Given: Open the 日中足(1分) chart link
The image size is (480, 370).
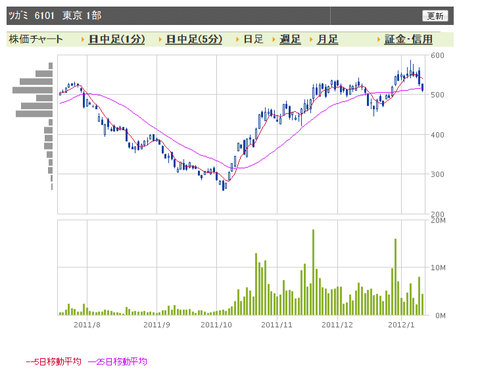Looking at the screenshot, I should (117, 39).
